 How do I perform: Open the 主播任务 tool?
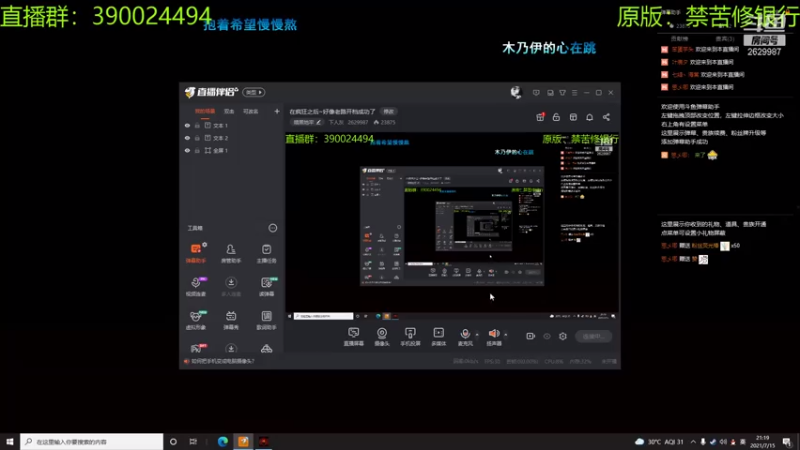pyautogui.click(x=266, y=253)
